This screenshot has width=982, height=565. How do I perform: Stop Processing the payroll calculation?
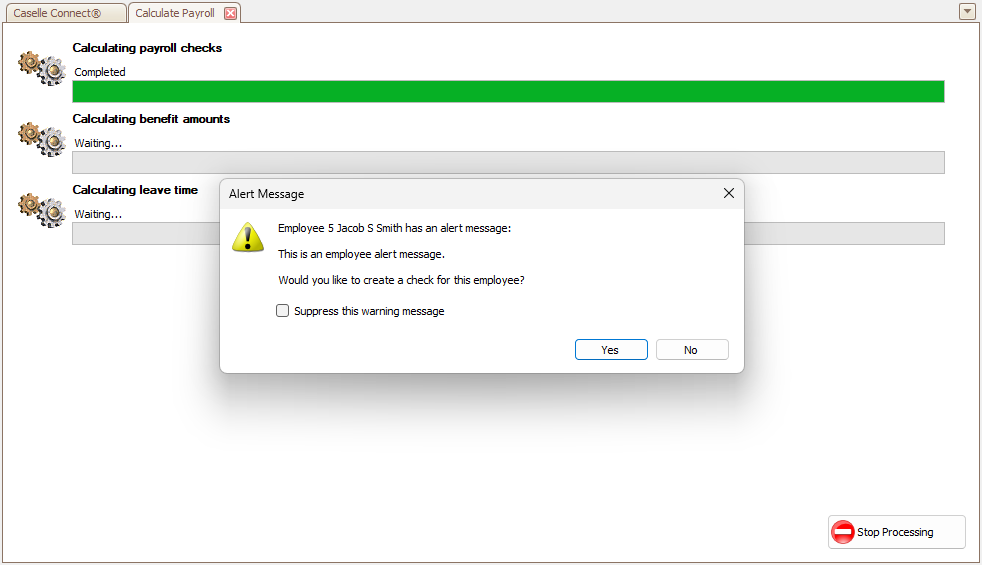(896, 532)
